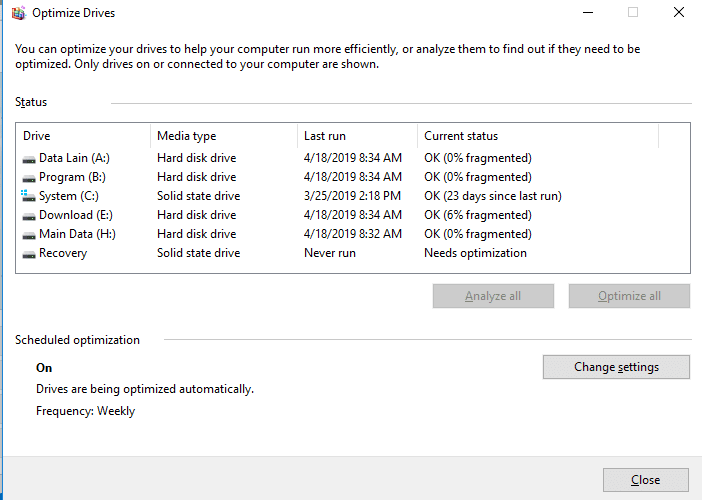Select the Recovery row's Needs optimization status
Viewport: 702px width, 500px height.
tap(475, 253)
